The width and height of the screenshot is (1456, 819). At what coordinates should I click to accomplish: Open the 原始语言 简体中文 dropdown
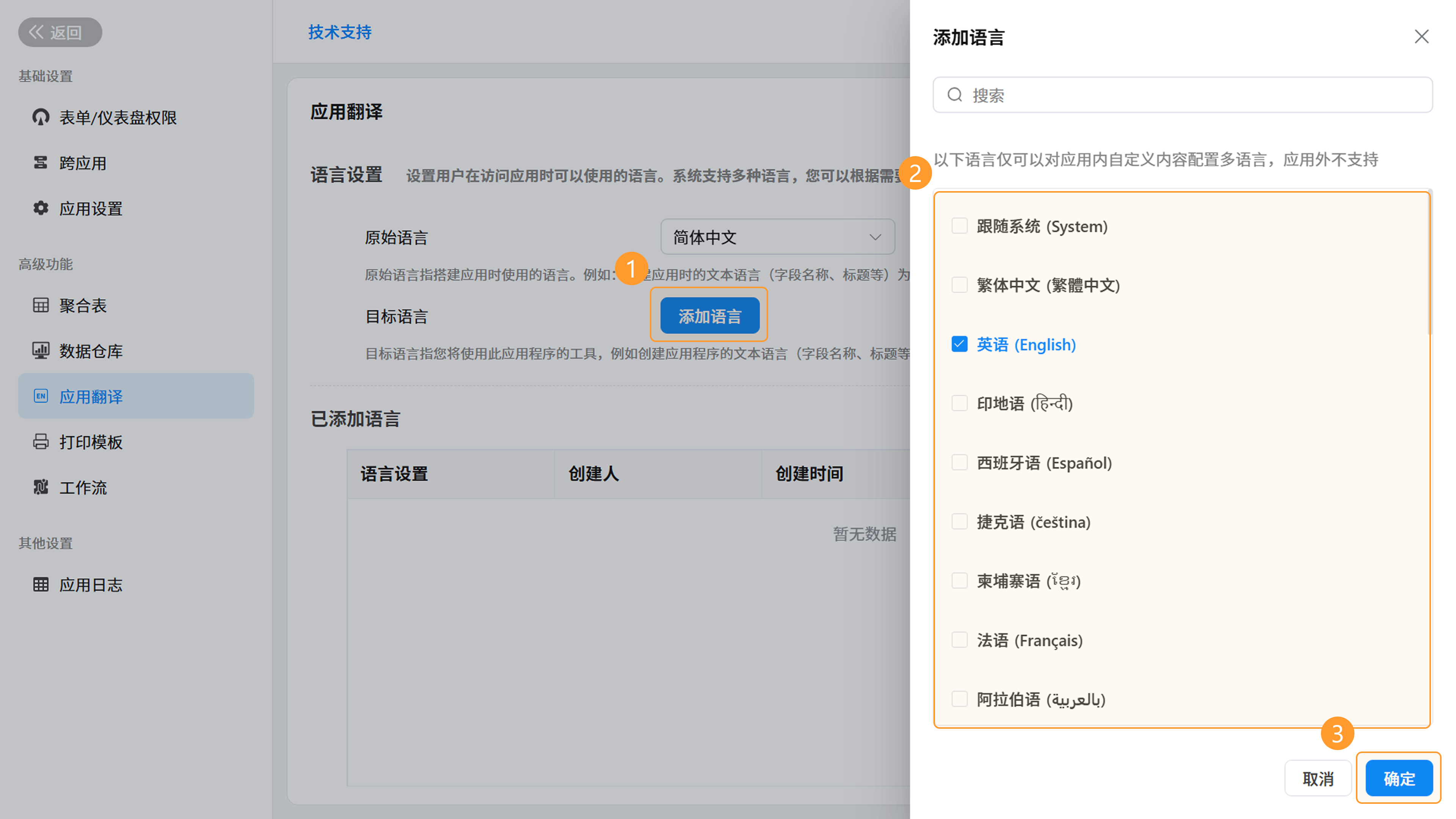pyautogui.click(x=777, y=237)
